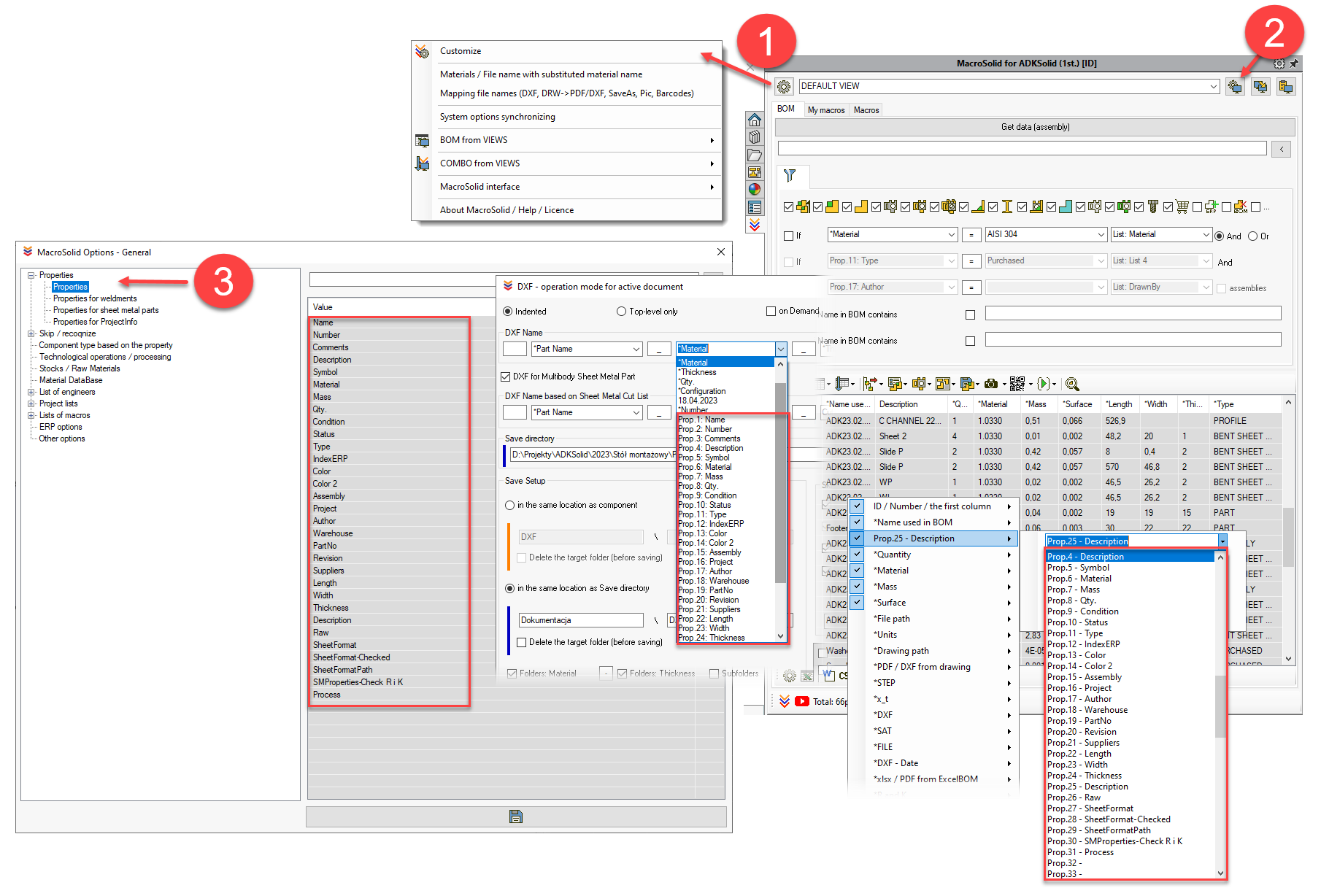Click the QR code icon in BOM toolbar

pos(1017,384)
